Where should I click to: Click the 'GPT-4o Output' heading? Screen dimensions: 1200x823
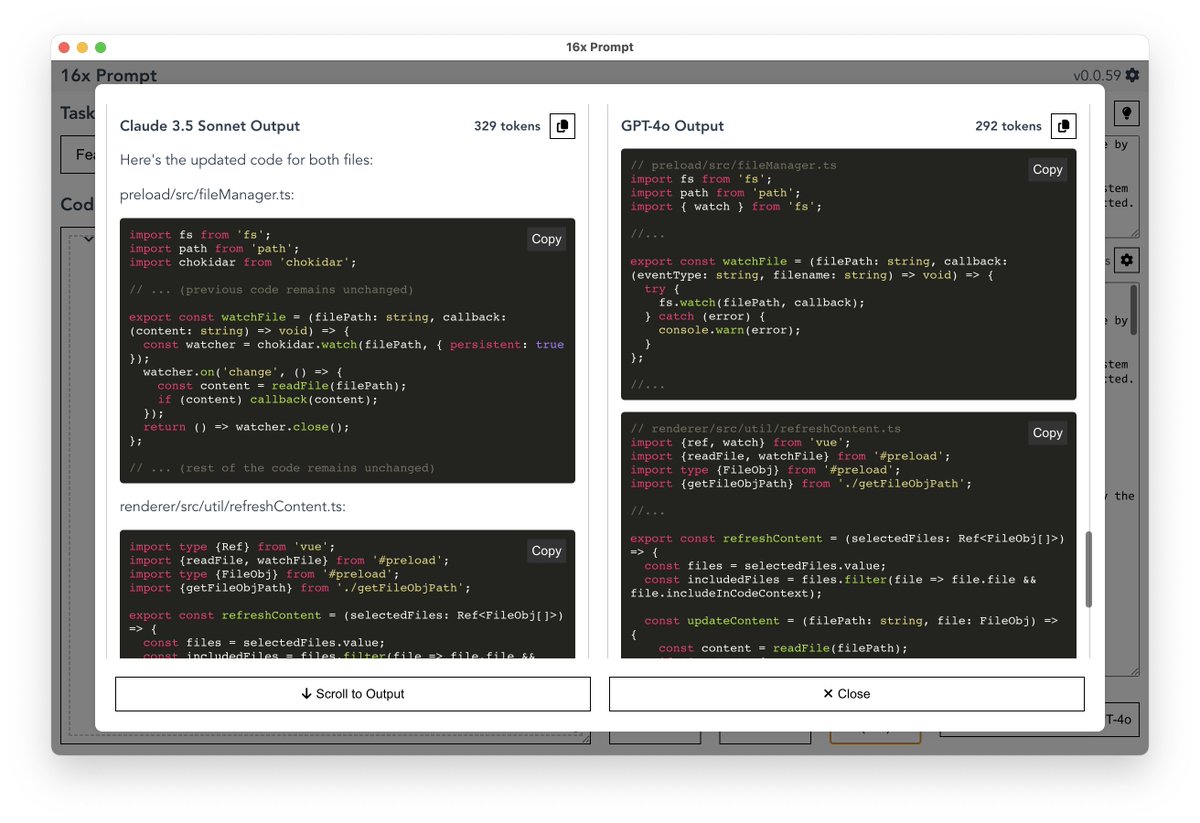pos(672,126)
